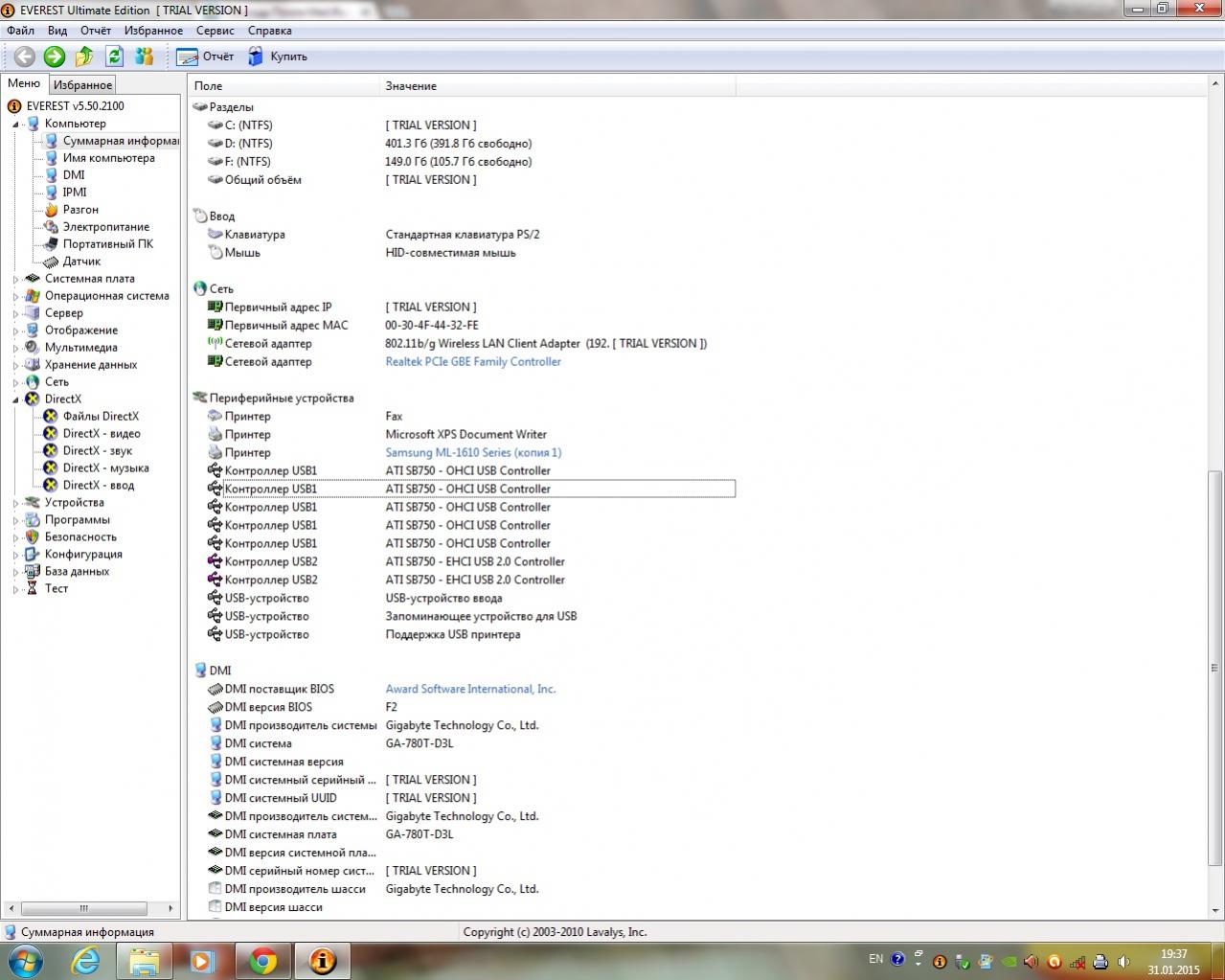Expand the Операционная система node

click(x=15, y=297)
